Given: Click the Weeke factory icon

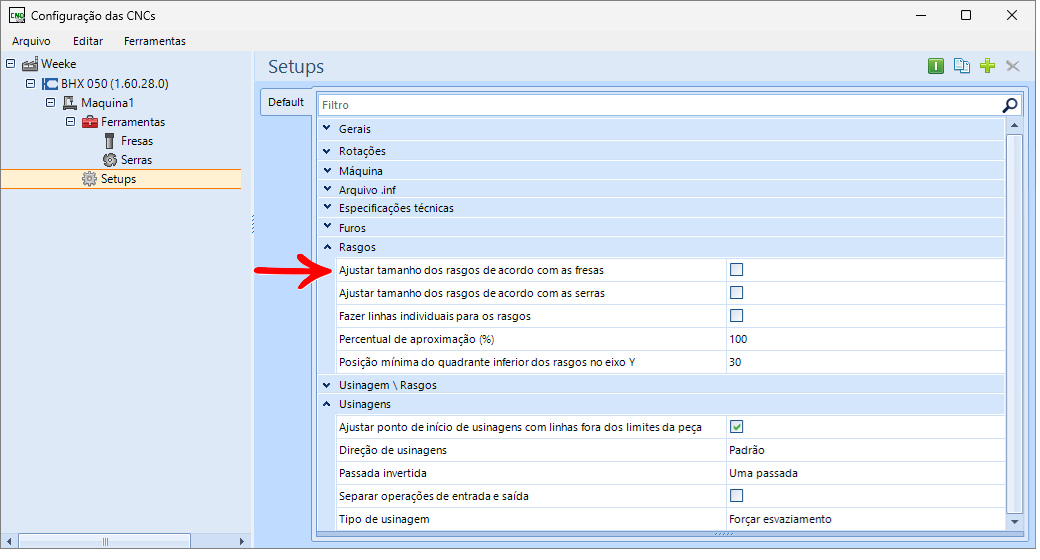Looking at the screenshot, I should [30, 64].
